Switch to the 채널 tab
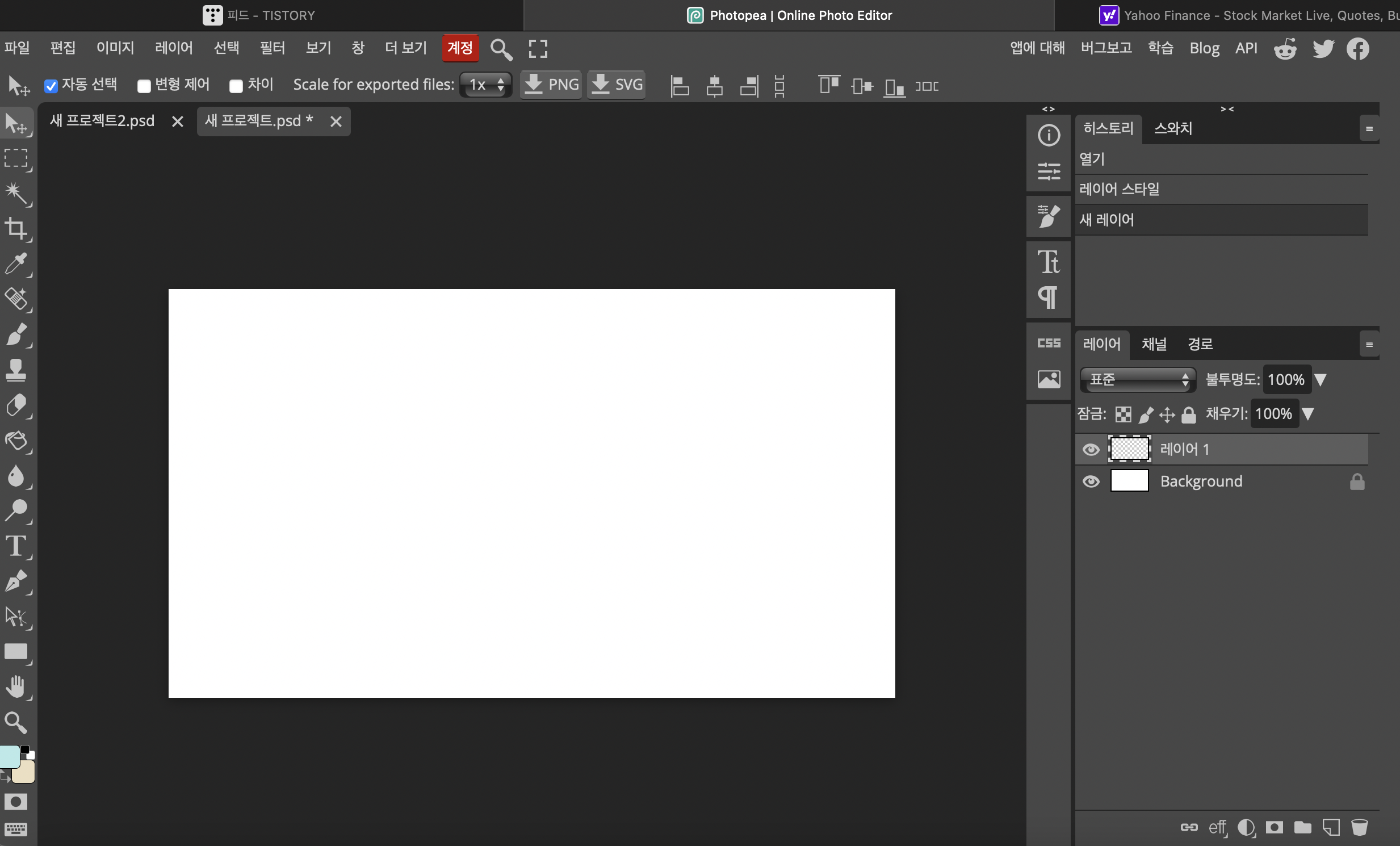This screenshot has width=1400, height=846. click(1154, 344)
